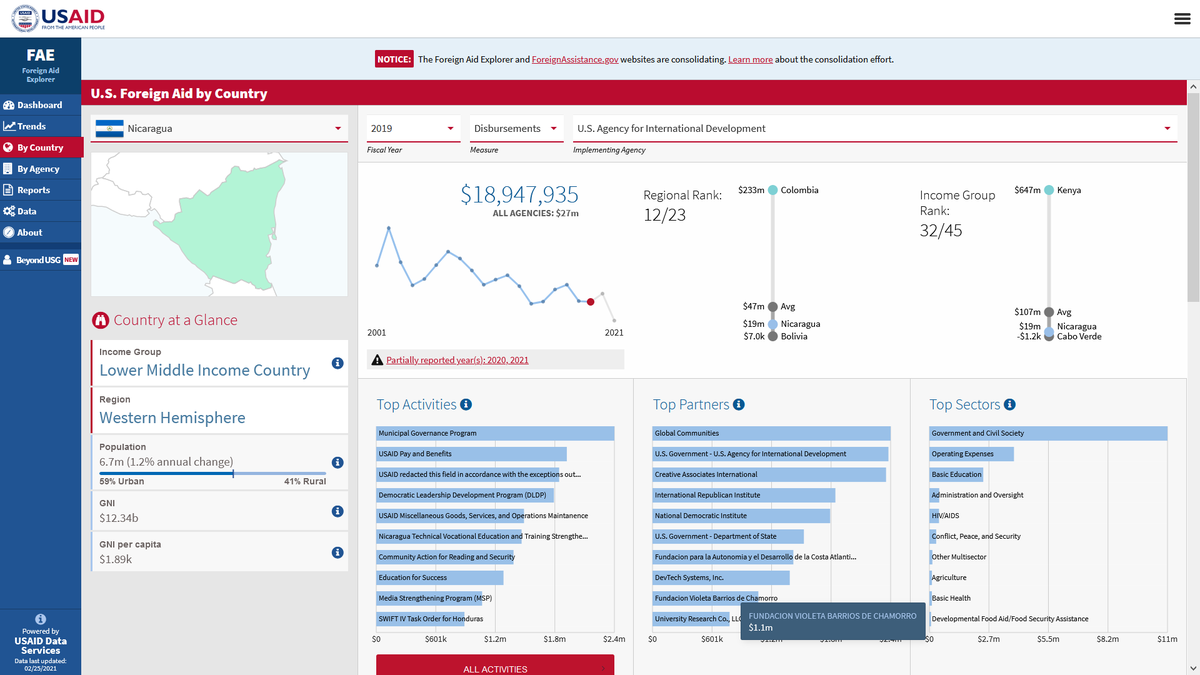Click the Agriculture sector row
The width and height of the screenshot is (1200, 675).
(x=949, y=578)
